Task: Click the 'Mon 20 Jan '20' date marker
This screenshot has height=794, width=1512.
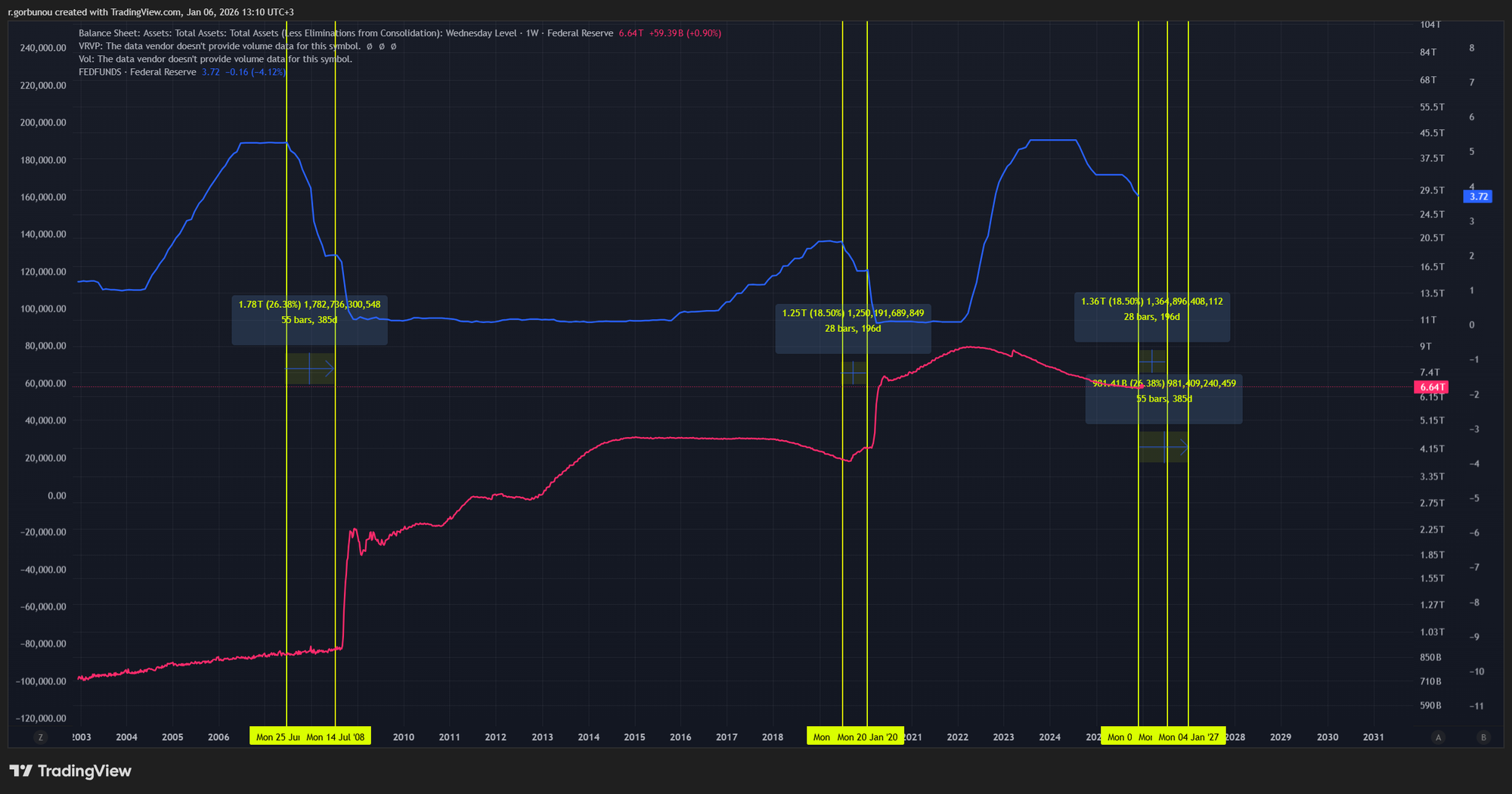Action: tap(867, 737)
